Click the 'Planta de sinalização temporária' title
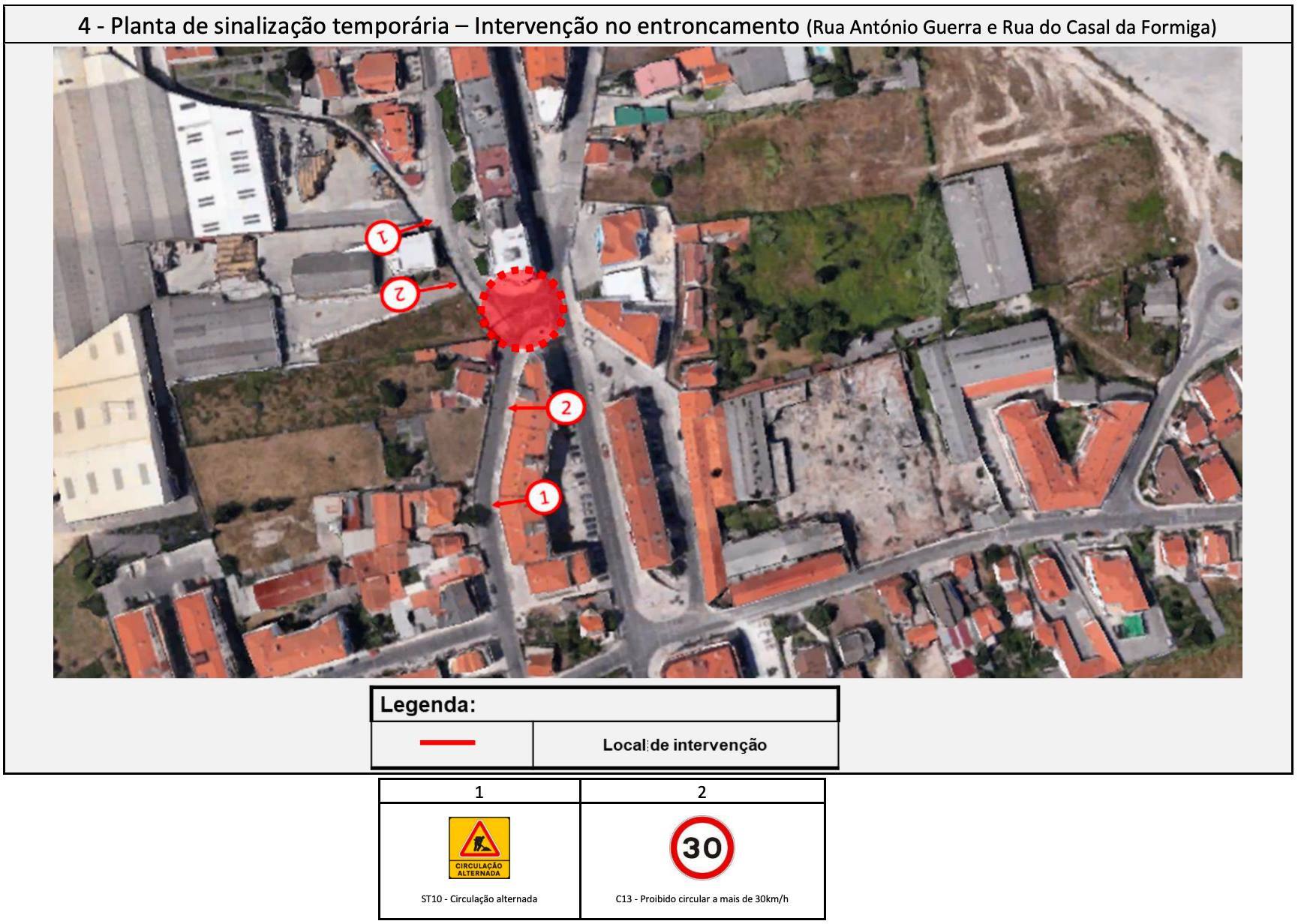 tap(438, 26)
